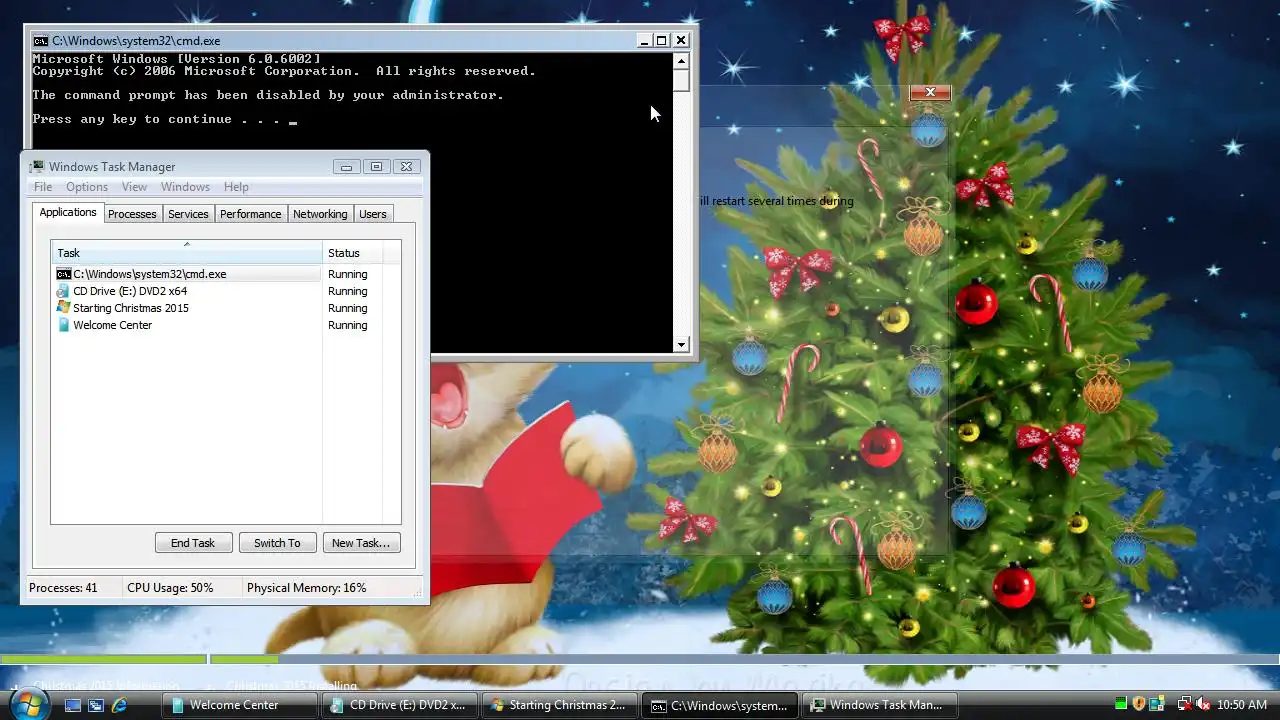Click Processes: 41 in the status bar

[63, 588]
